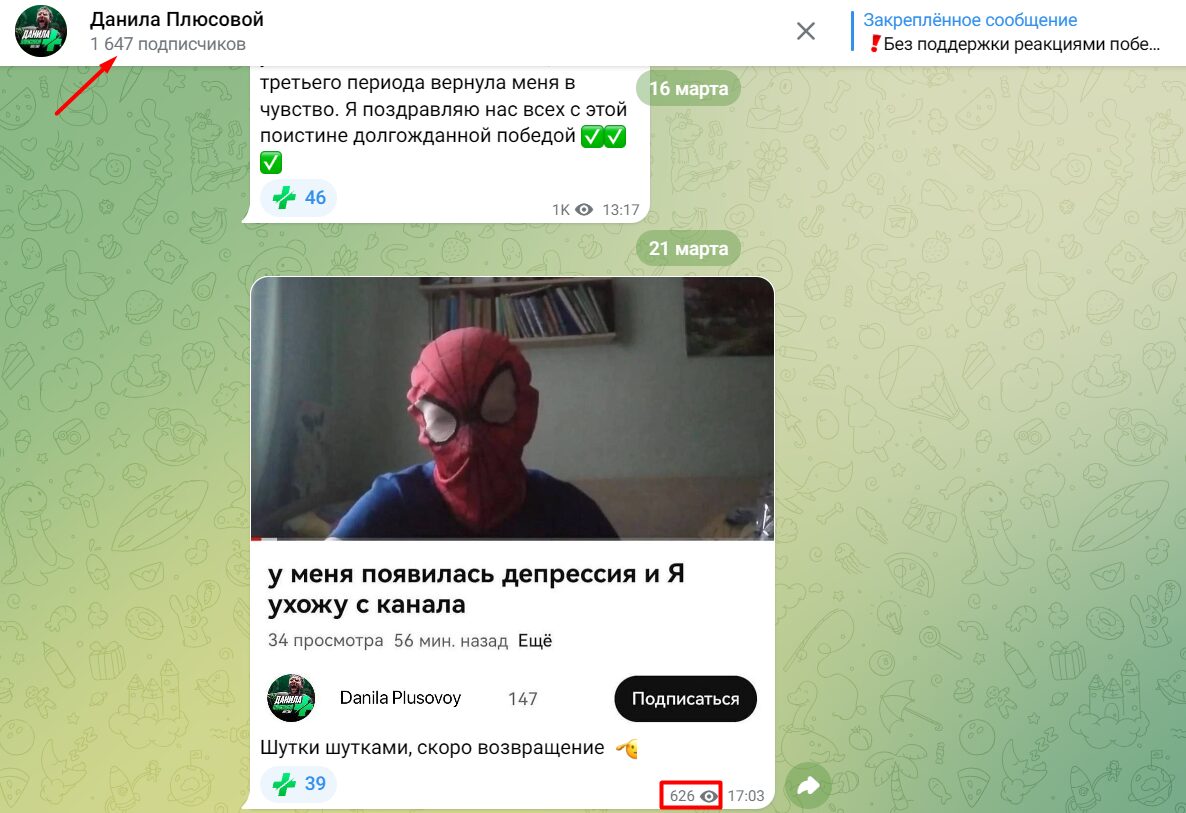
Task: Click the 13:17 message timestamp
Action: (621, 209)
